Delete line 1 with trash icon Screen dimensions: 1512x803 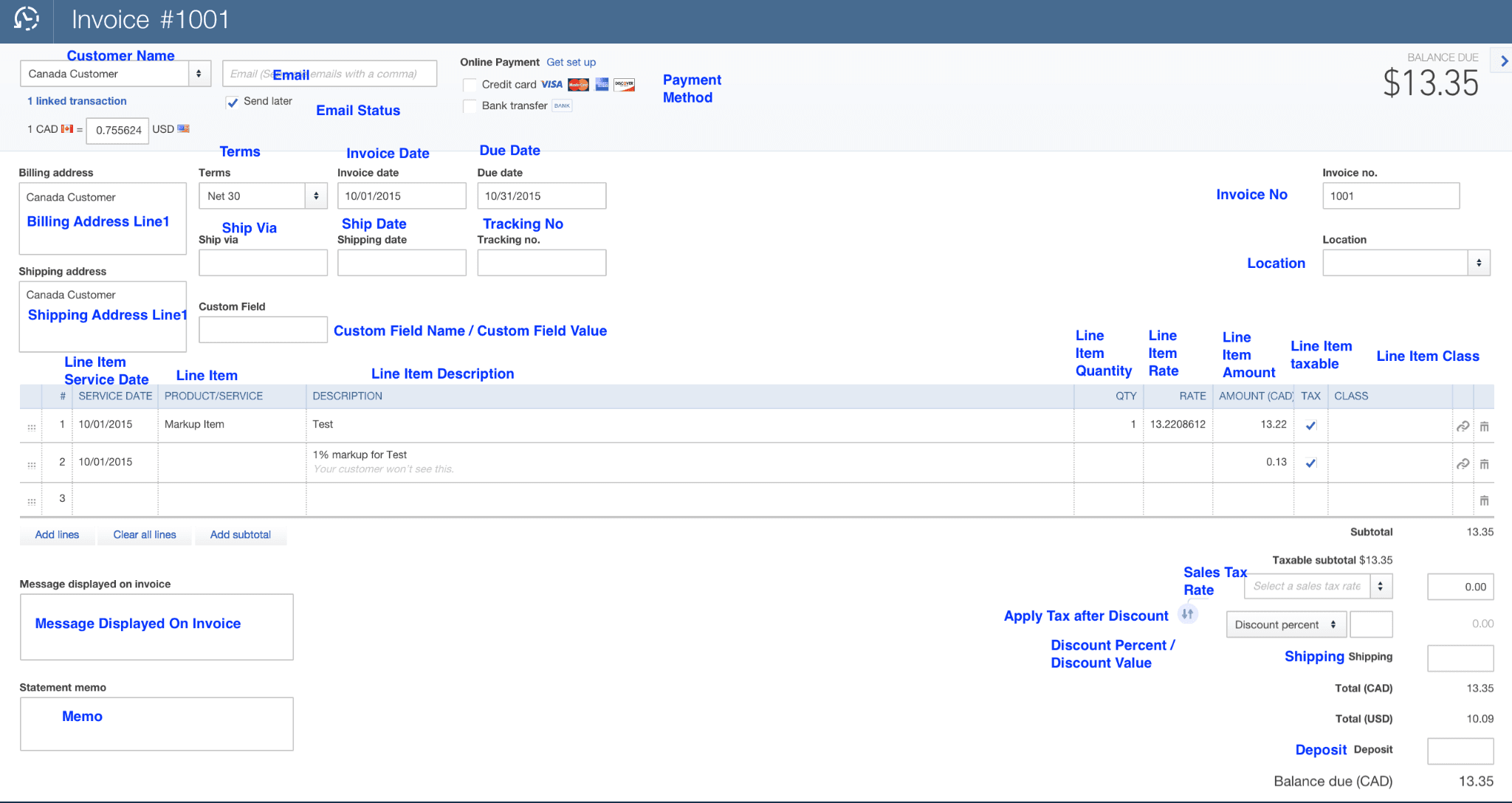tap(1484, 427)
